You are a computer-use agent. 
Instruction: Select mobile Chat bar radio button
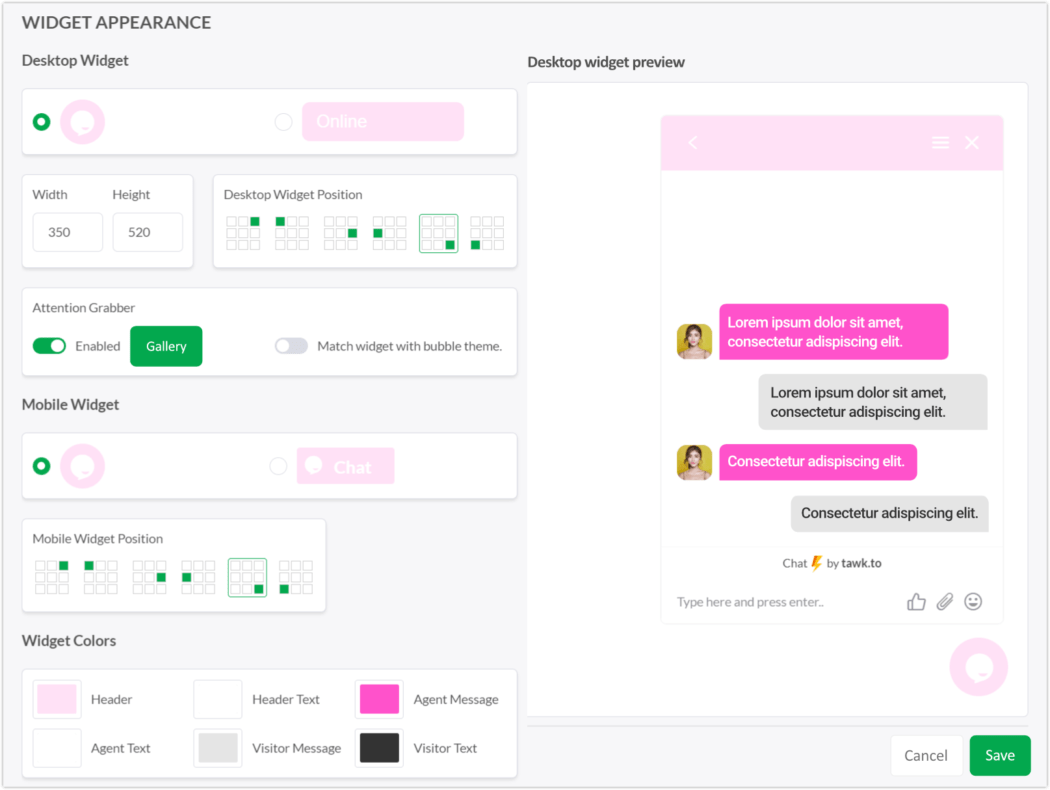click(x=278, y=466)
